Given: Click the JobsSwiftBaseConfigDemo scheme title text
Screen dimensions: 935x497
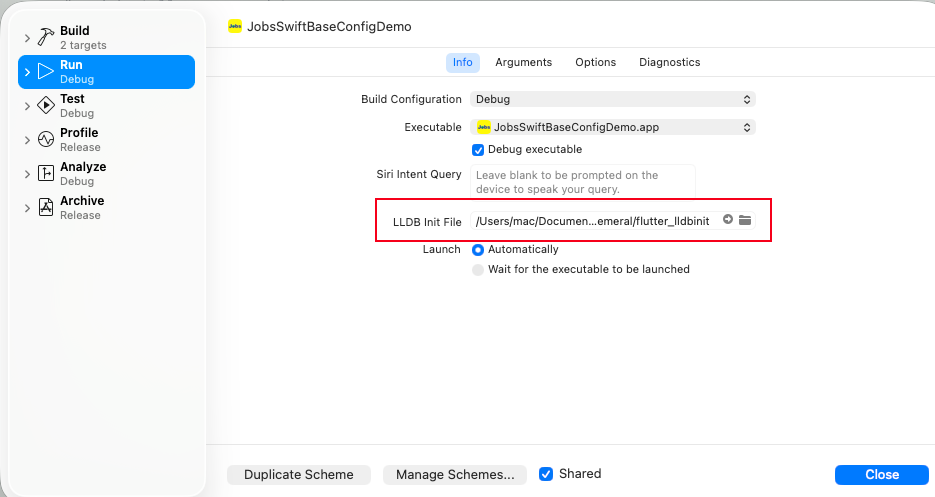Looking at the screenshot, I should [329, 26].
